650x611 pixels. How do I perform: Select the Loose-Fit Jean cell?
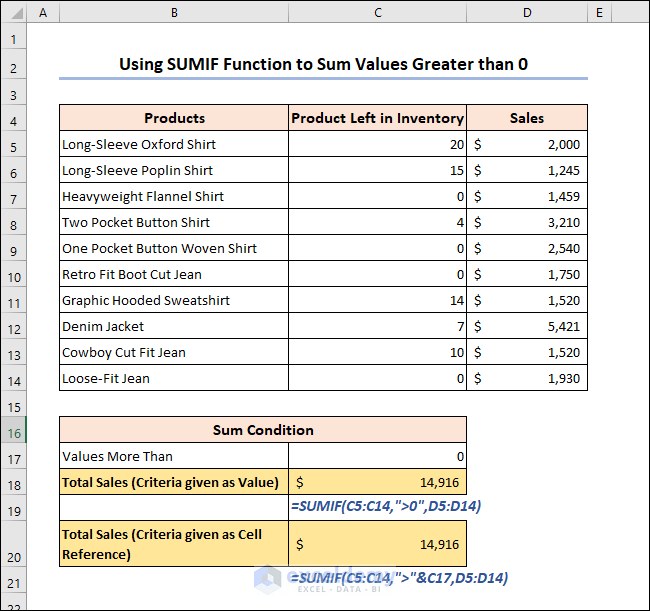[x=174, y=378]
